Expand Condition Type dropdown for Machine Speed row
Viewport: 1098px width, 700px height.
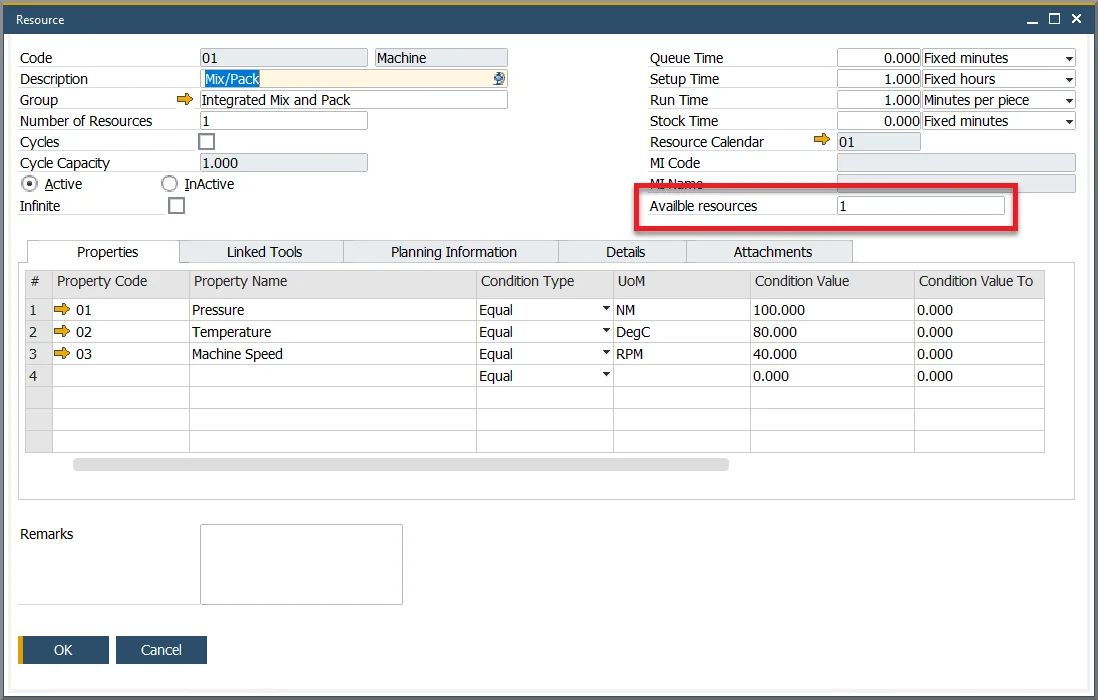pos(606,353)
